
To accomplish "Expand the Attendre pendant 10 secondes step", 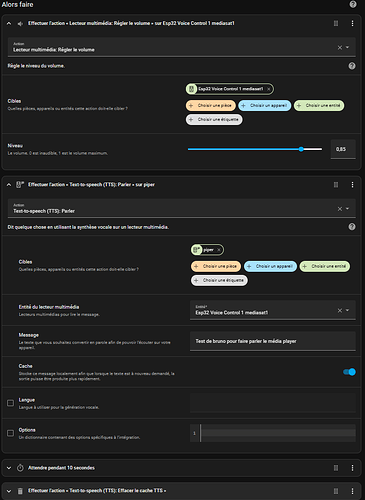I will point(9,468).
